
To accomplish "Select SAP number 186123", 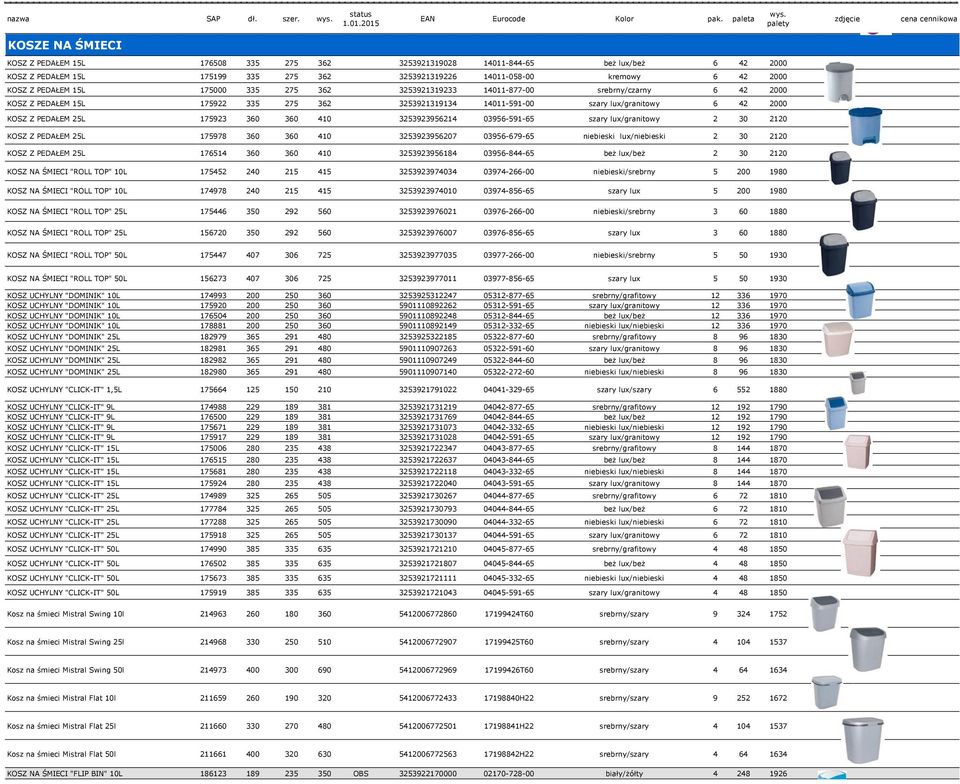I will (x=213, y=774).
